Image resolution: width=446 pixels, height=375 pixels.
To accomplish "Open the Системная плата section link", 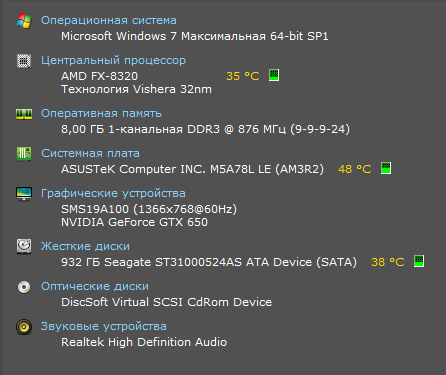I will point(90,153).
